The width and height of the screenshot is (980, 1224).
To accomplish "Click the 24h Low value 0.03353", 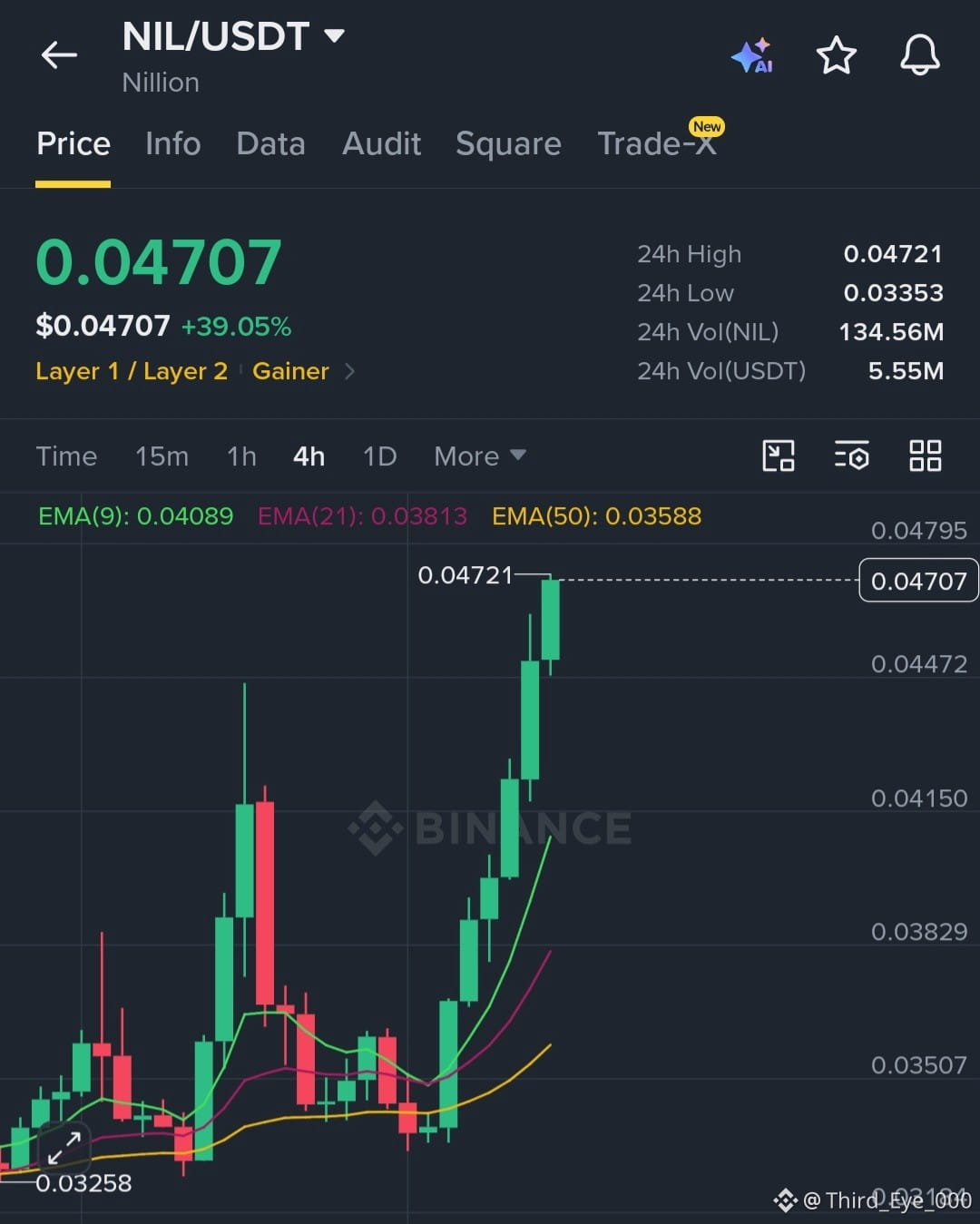I will coord(893,293).
